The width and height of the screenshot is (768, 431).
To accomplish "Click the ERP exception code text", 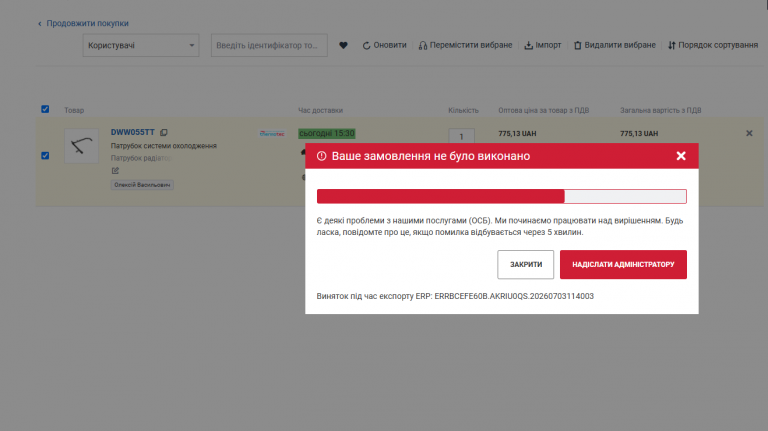I will tap(514, 296).
